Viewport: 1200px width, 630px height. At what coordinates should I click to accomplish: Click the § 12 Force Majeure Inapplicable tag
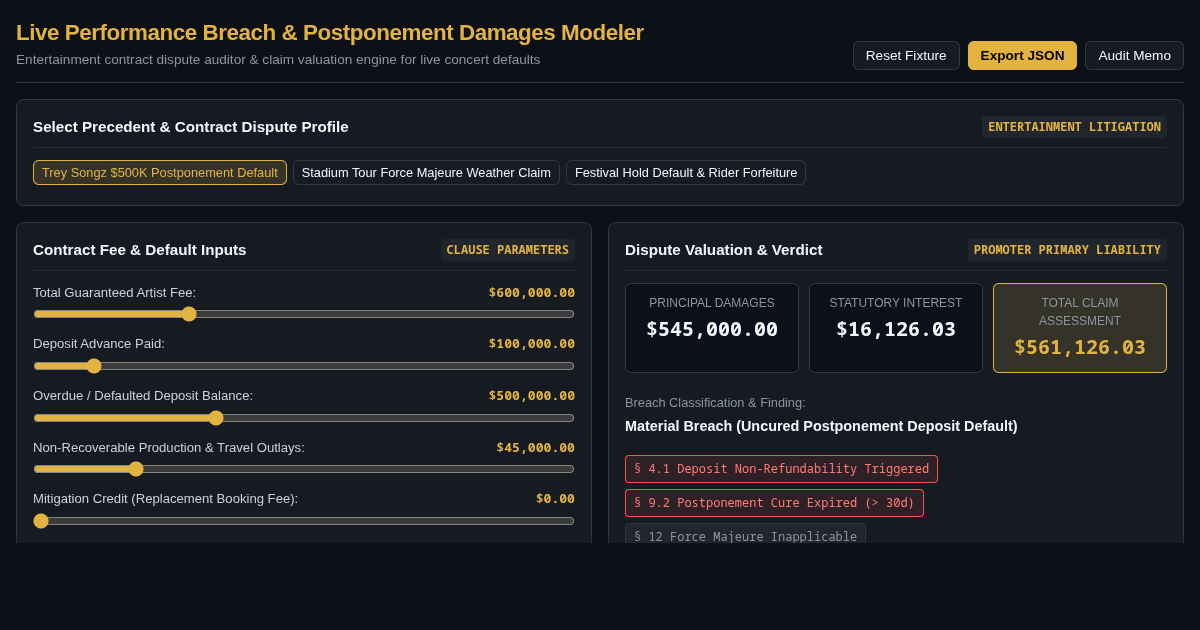pos(745,535)
